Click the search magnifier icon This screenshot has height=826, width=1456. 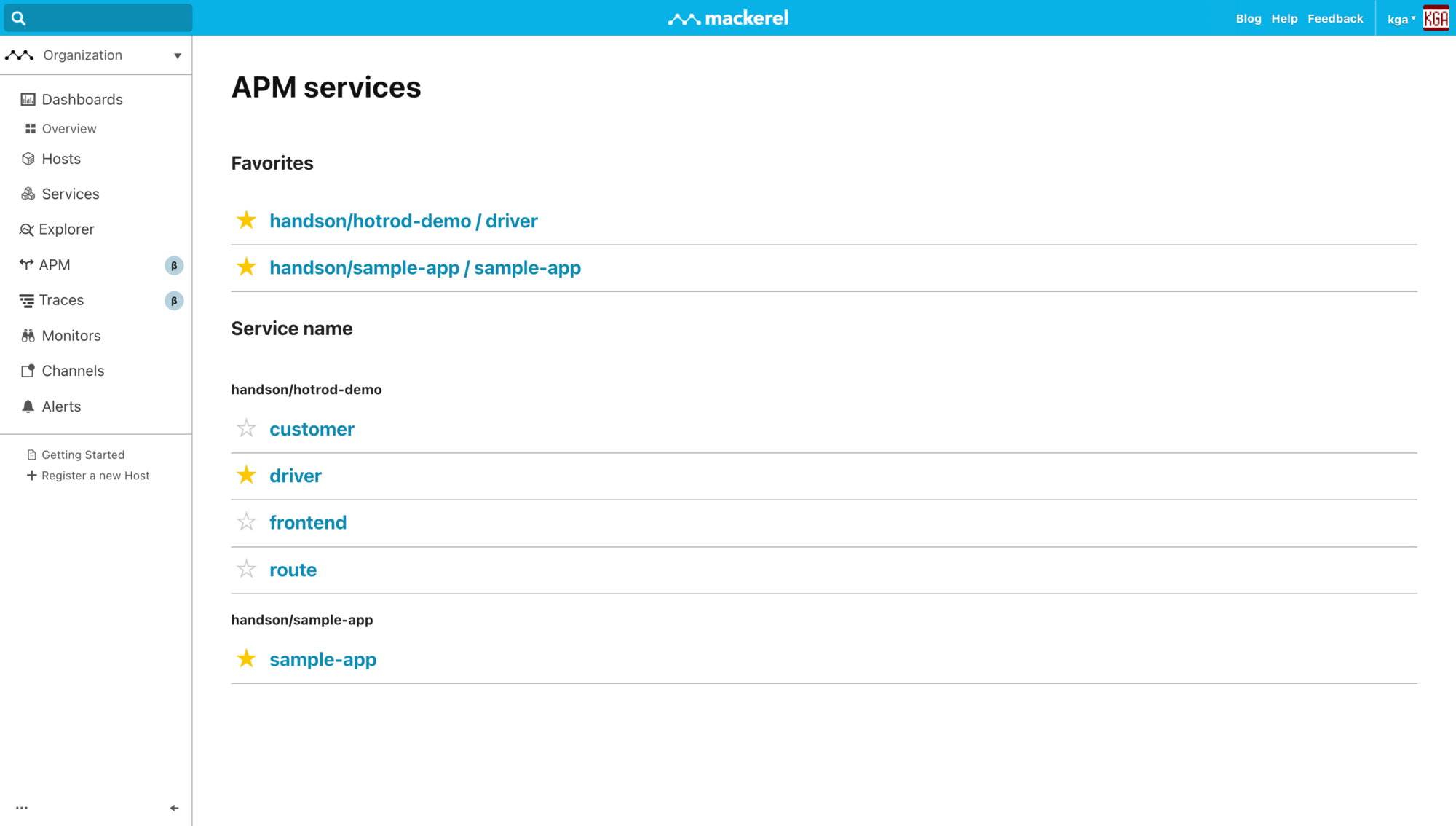pyautogui.click(x=19, y=18)
